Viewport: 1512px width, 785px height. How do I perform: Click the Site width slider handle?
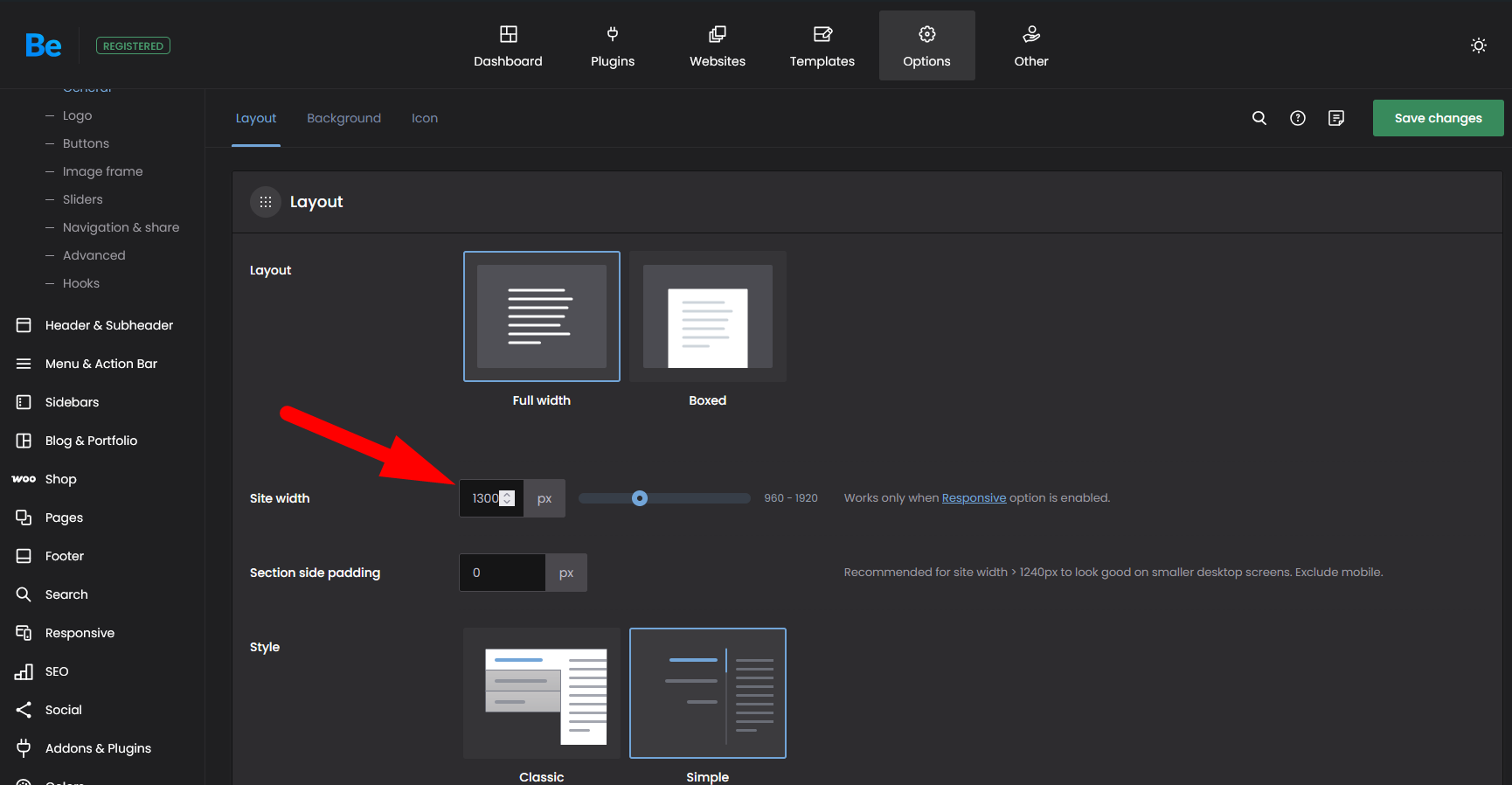click(640, 498)
